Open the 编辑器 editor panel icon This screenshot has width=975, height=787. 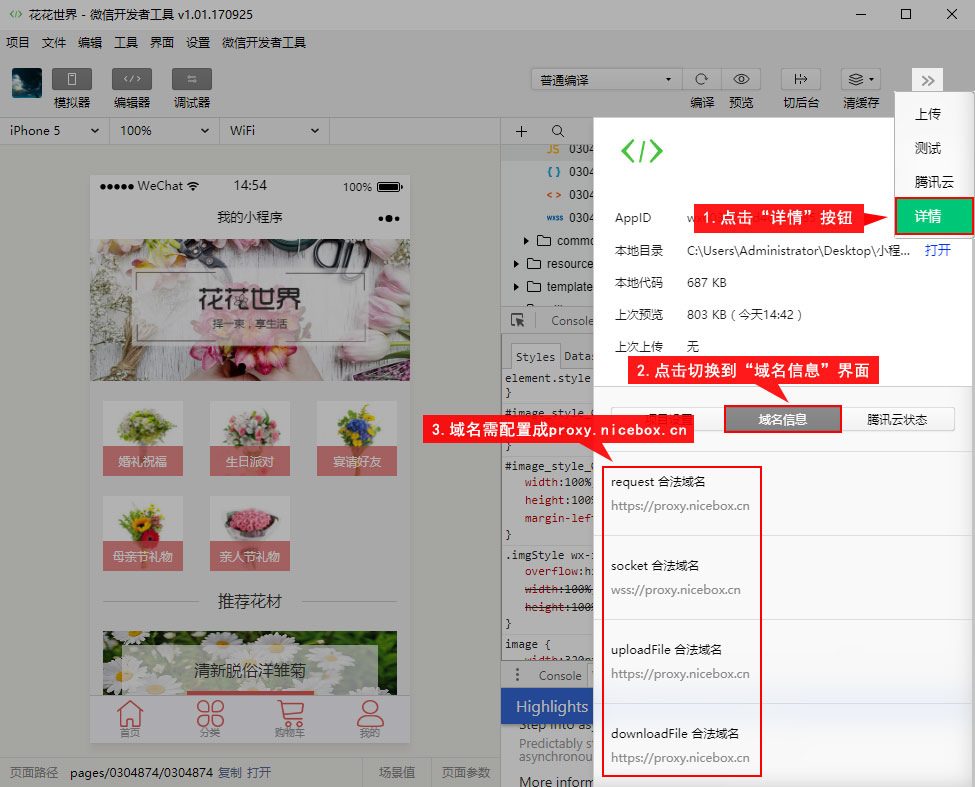(132, 80)
